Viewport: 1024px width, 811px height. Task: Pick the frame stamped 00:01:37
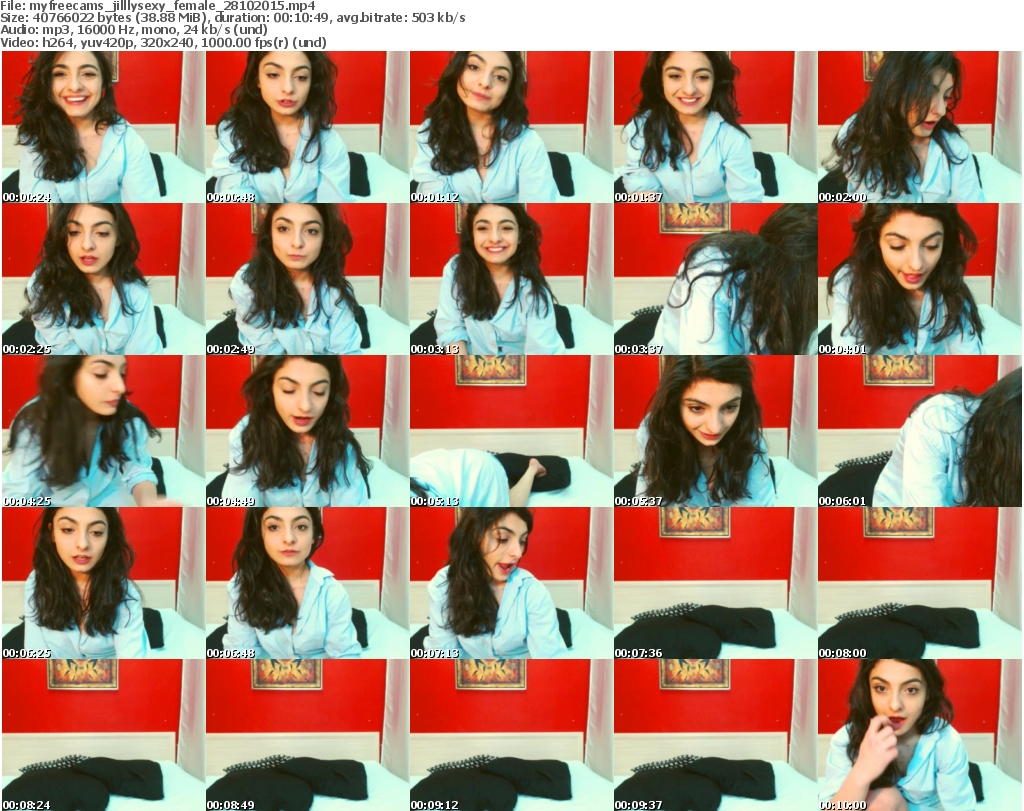715,127
